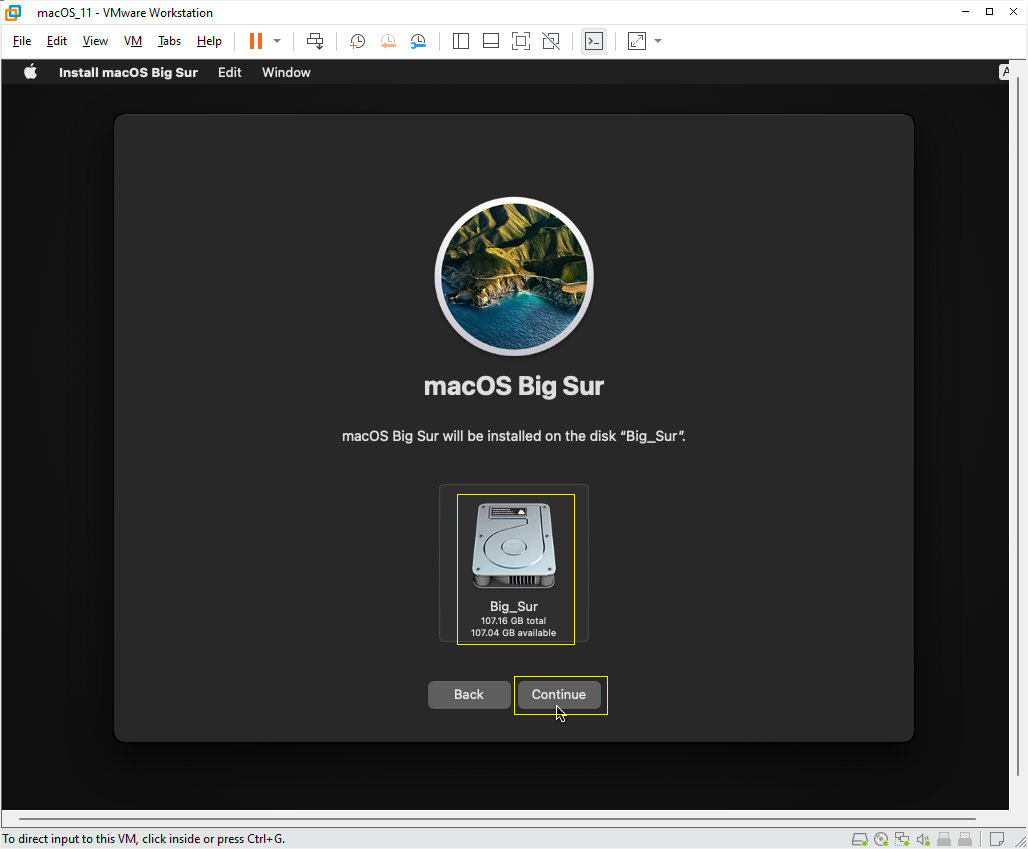Click the network adapter status icon
Image resolution: width=1028 pixels, height=849 pixels.
902,839
